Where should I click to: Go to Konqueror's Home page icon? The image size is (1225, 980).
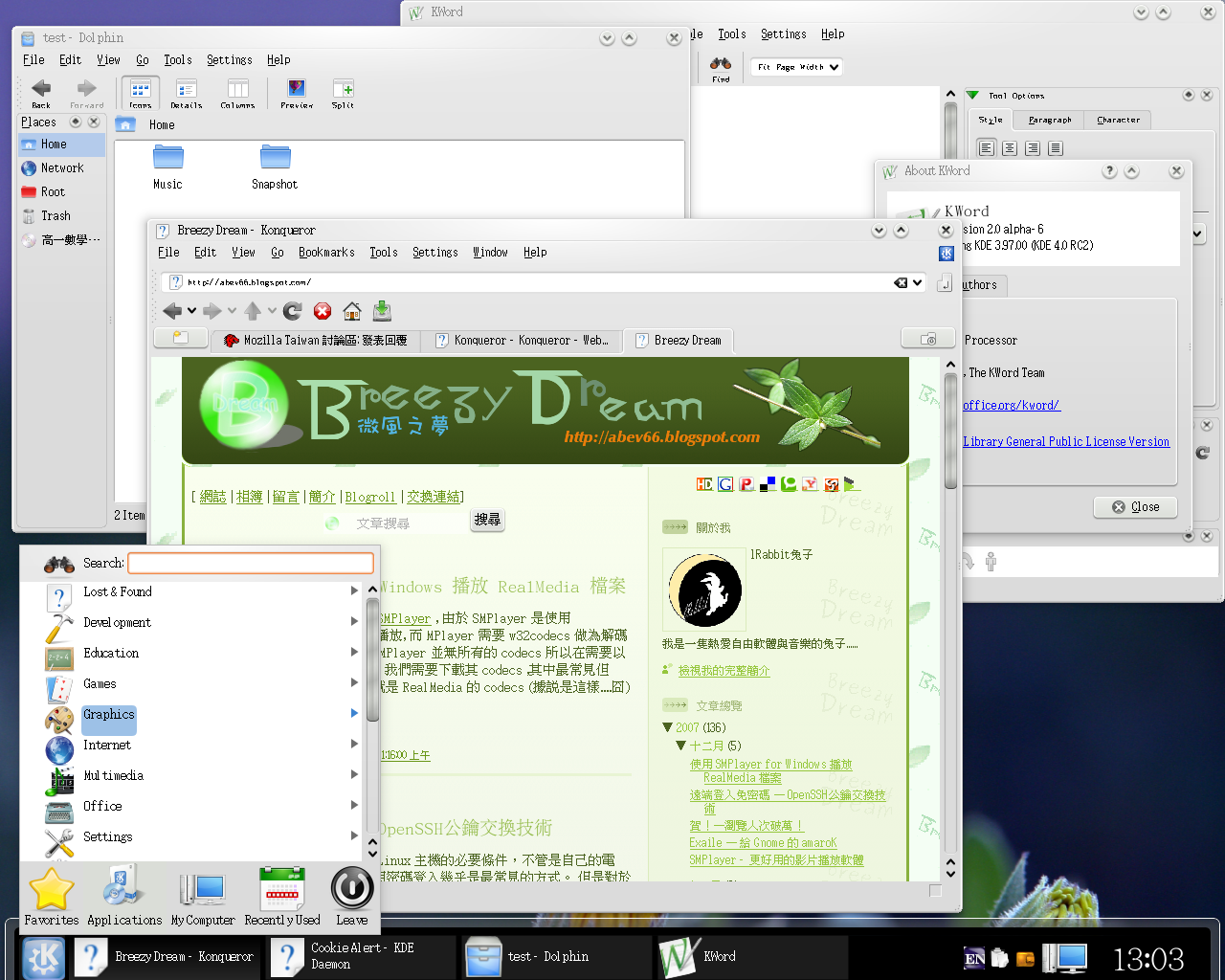pyautogui.click(x=352, y=311)
